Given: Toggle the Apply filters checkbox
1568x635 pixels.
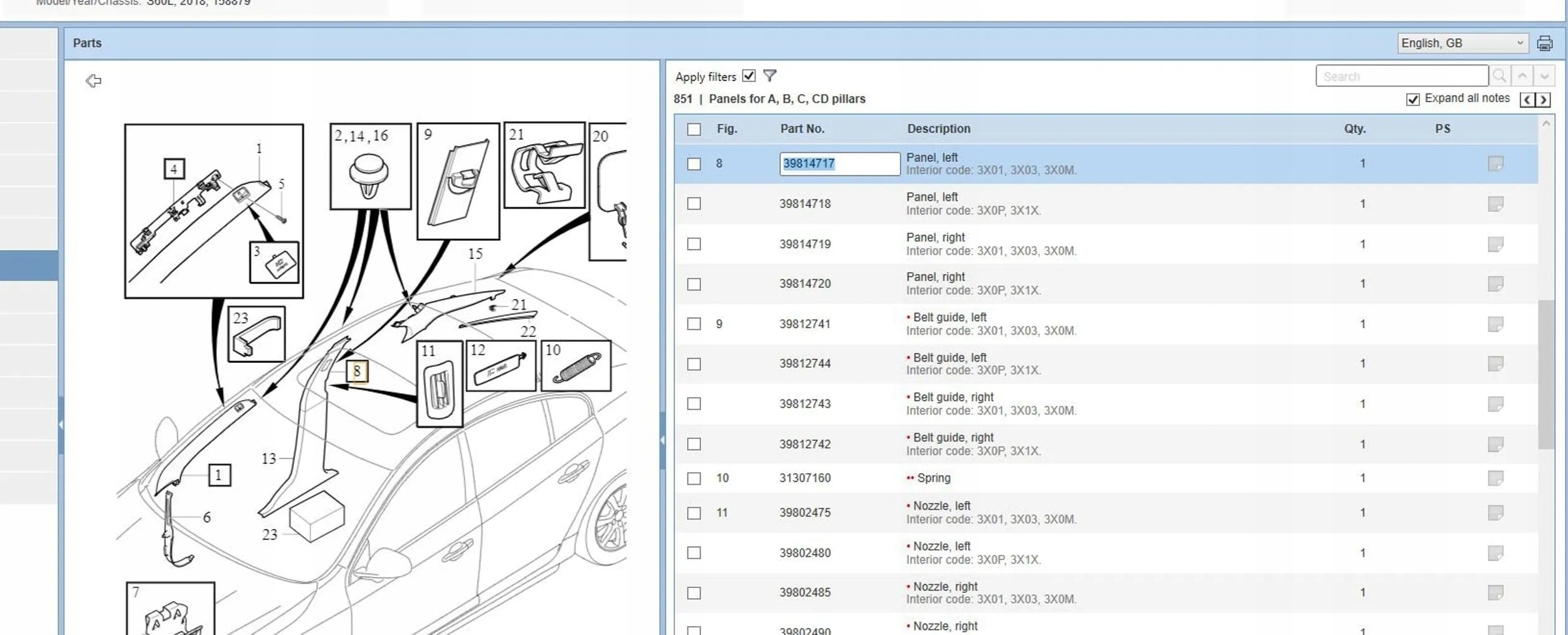Looking at the screenshot, I should click(748, 76).
